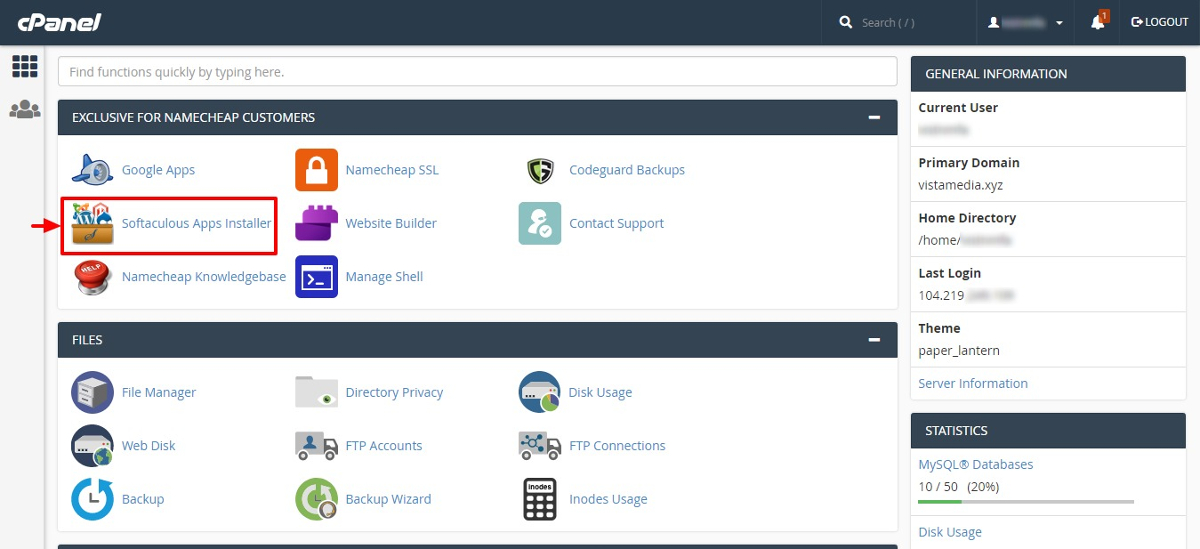Launch the Softaculous Apps Installer icon

click(93, 223)
